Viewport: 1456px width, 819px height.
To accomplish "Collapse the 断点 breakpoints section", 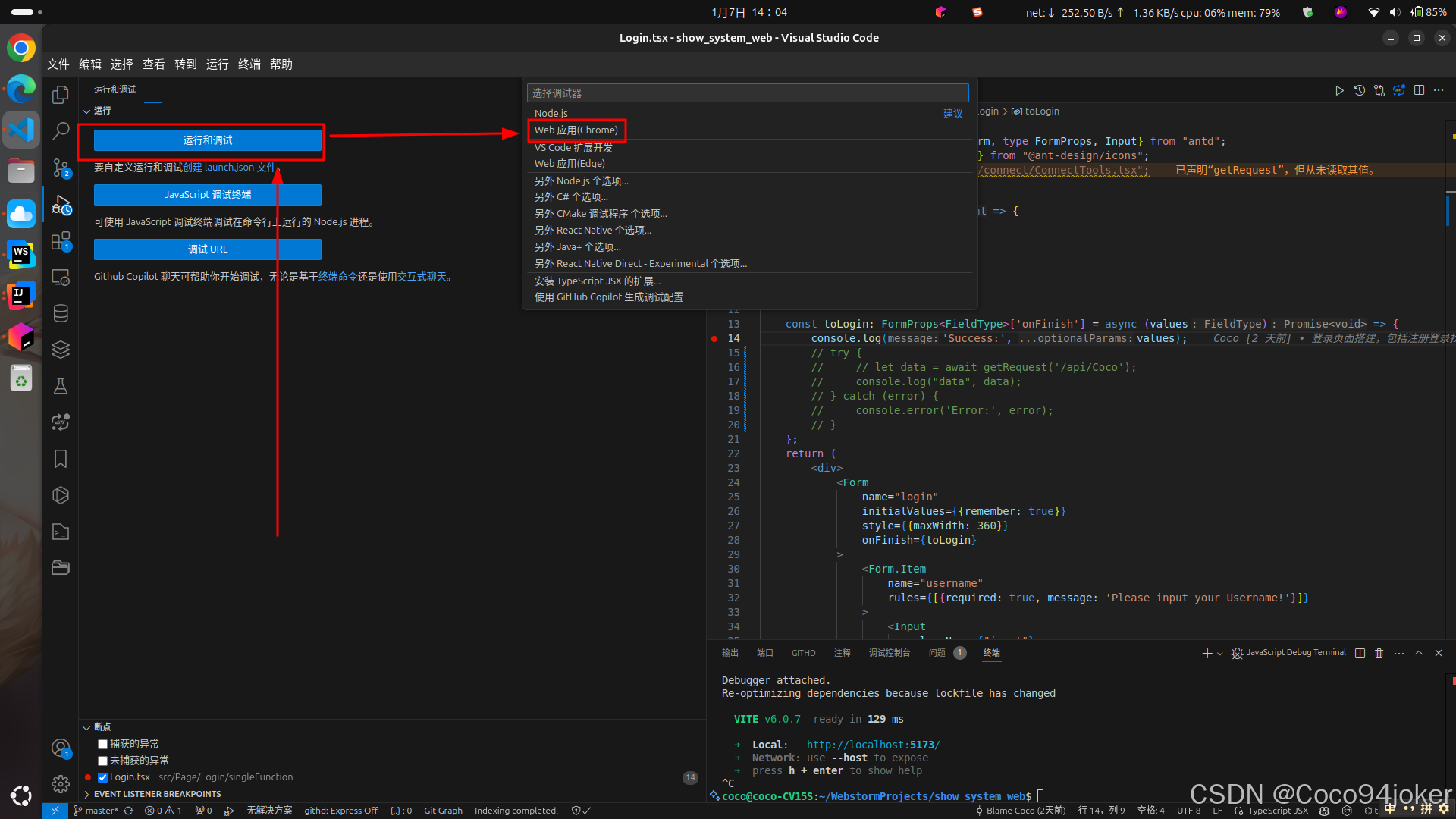I will click(87, 726).
